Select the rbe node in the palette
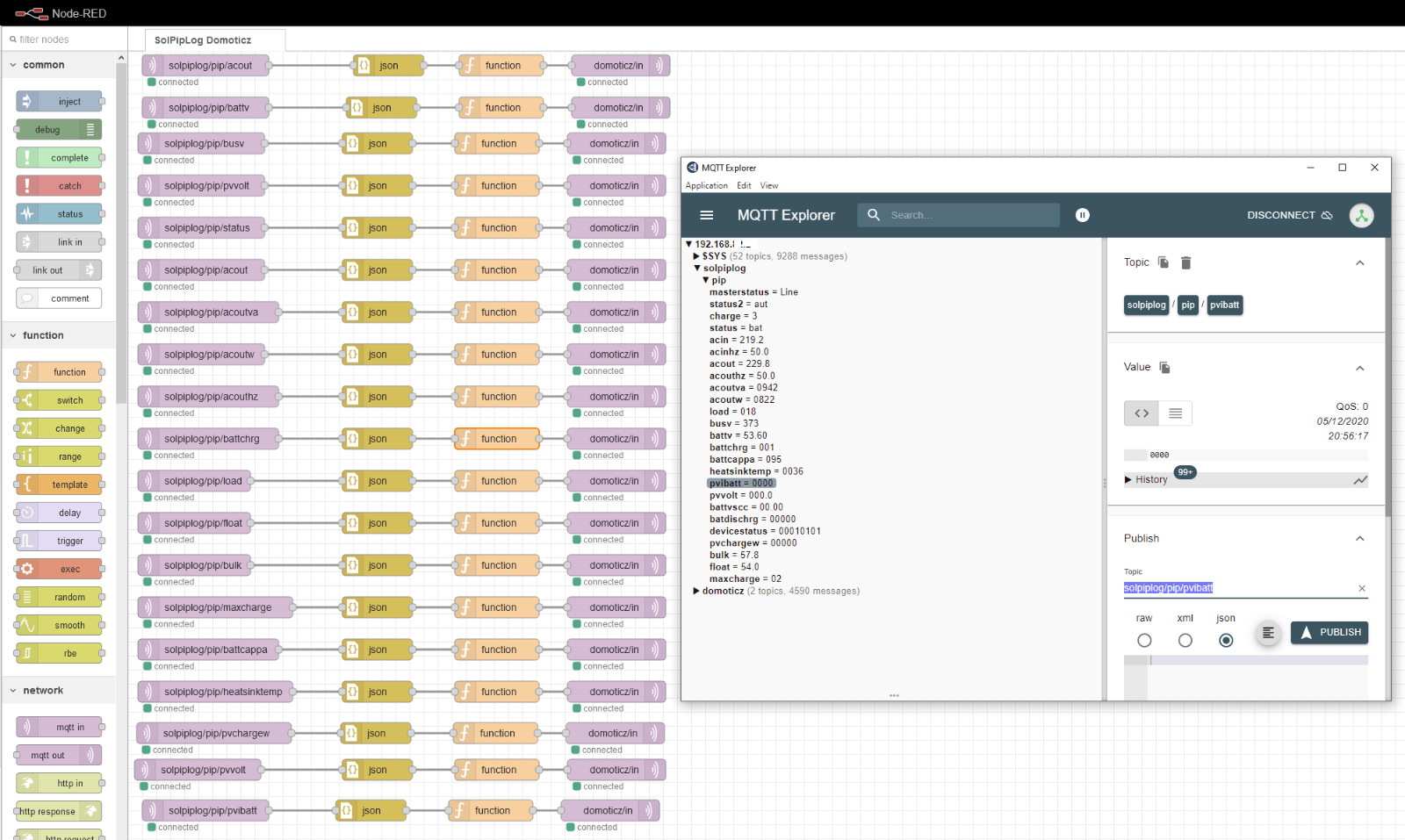This screenshot has height=840, width=1405. 59,653
